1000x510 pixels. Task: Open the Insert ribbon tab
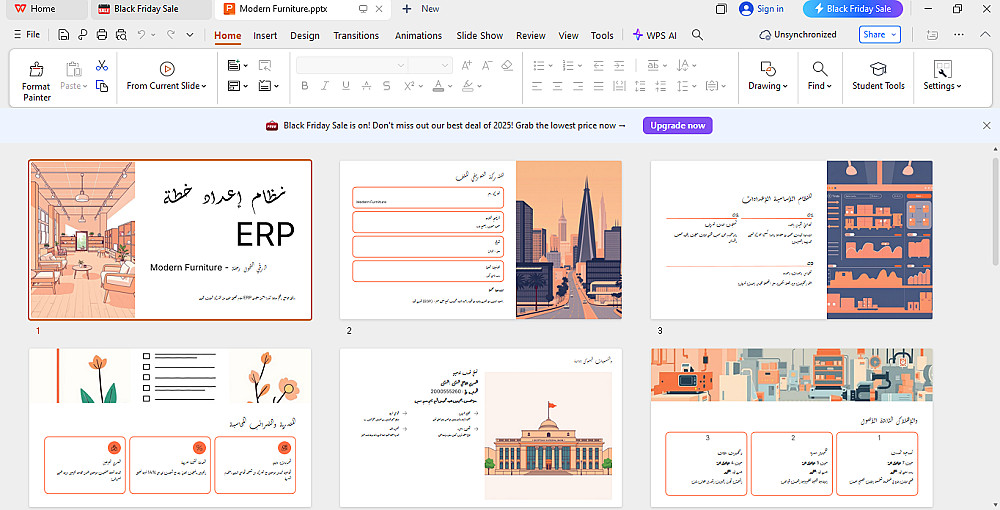tap(265, 35)
